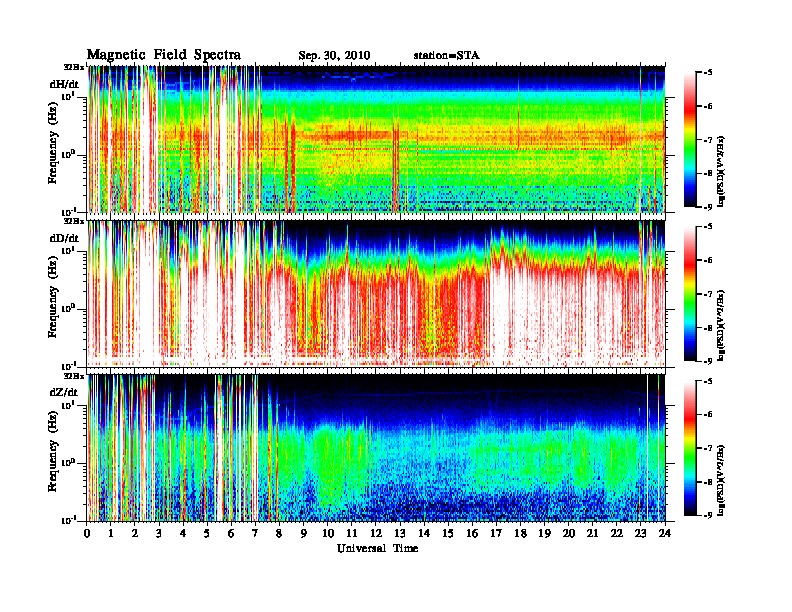Click the 10^-1 frequency tick of dZ/dt panel
The width and height of the screenshot is (792, 612).
coord(68,520)
